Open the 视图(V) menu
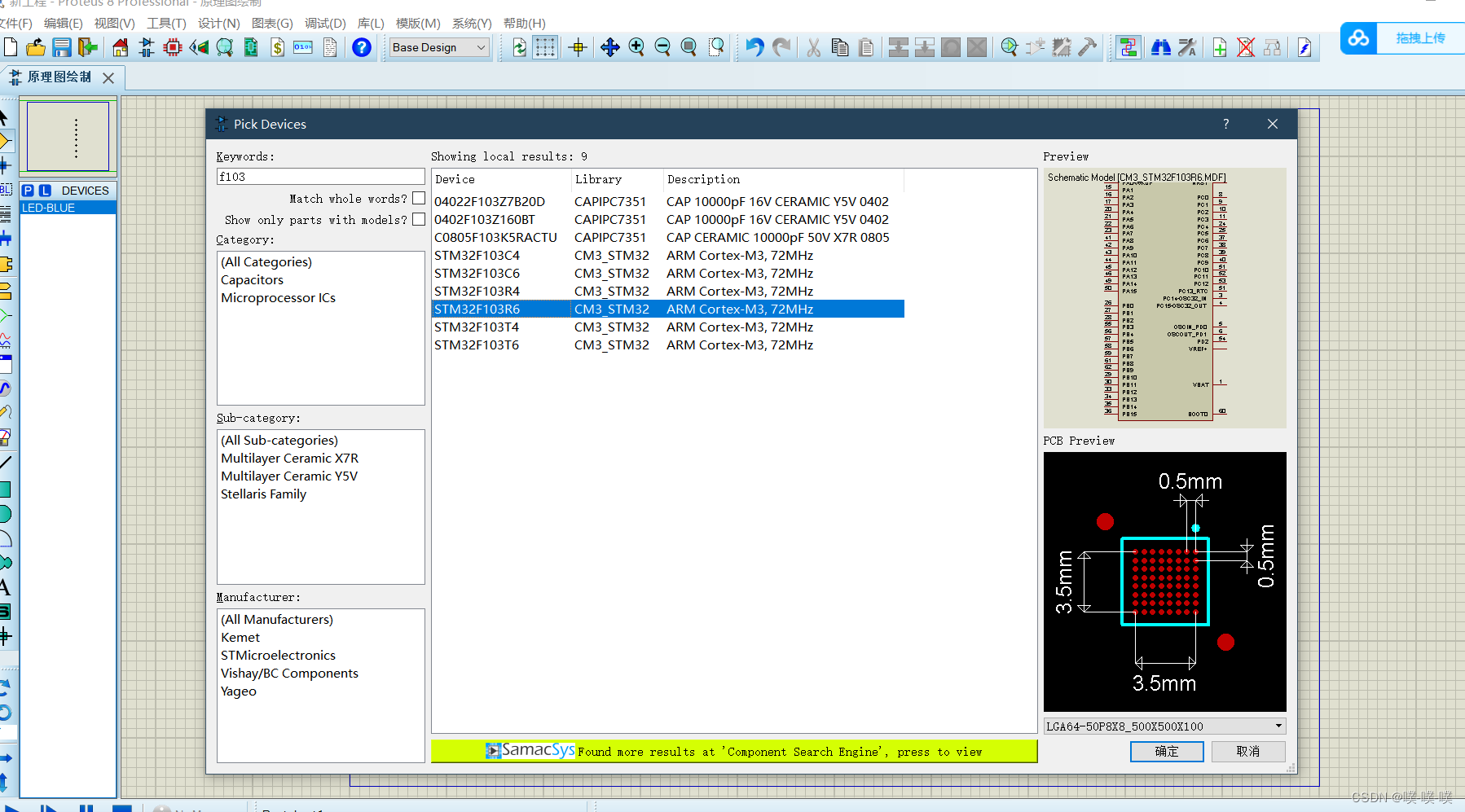 point(115,24)
